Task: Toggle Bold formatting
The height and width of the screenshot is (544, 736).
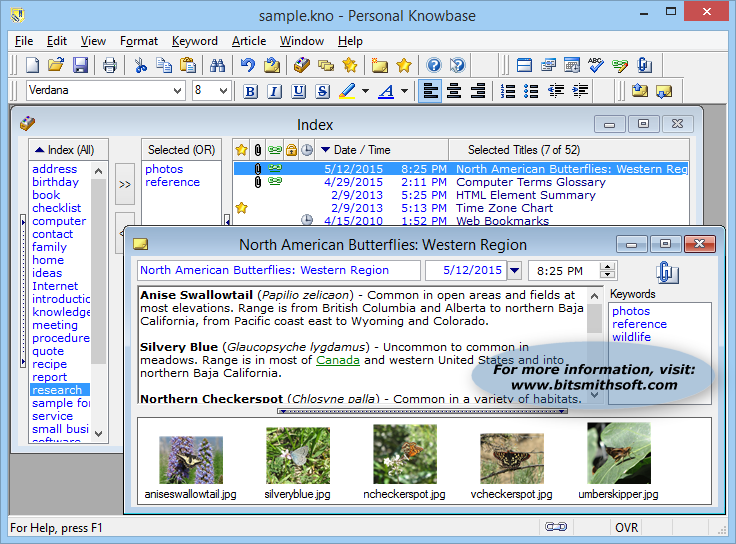Action: click(250, 91)
